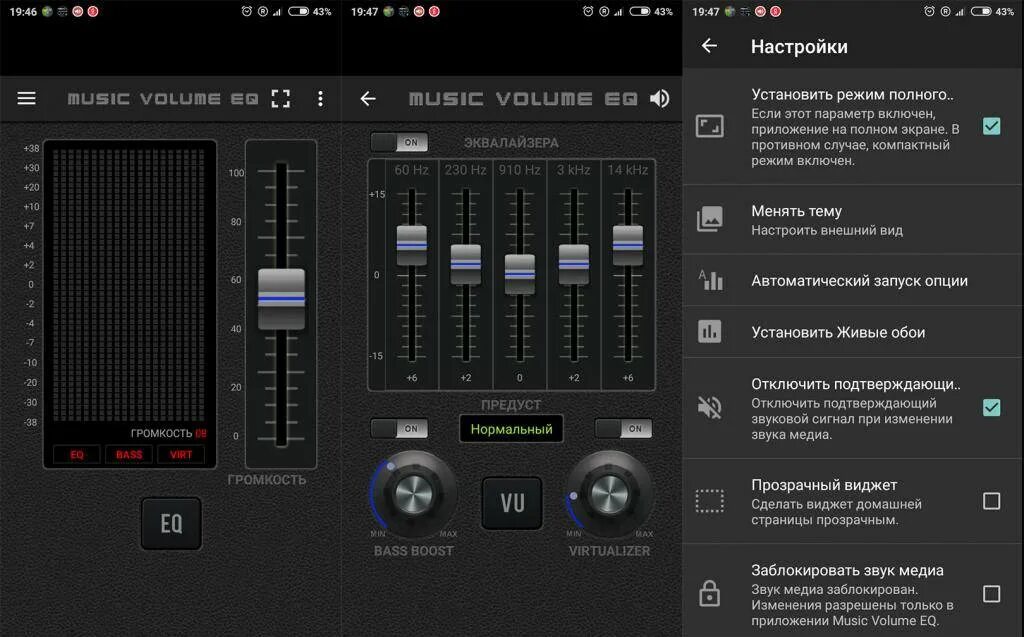Enable Заблокировать звук медиа checkbox
This screenshot has height=637, width=1024.
(x=991, y=594)
